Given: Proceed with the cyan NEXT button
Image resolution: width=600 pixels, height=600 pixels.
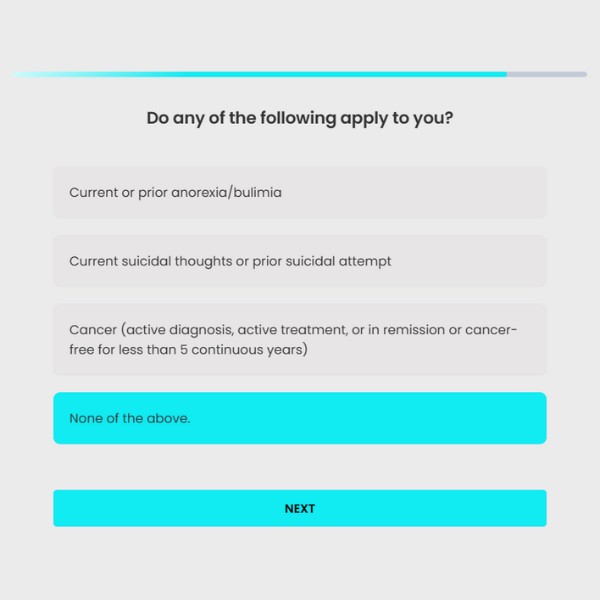Looking at the screenshot, I should [x=300, y=508].
